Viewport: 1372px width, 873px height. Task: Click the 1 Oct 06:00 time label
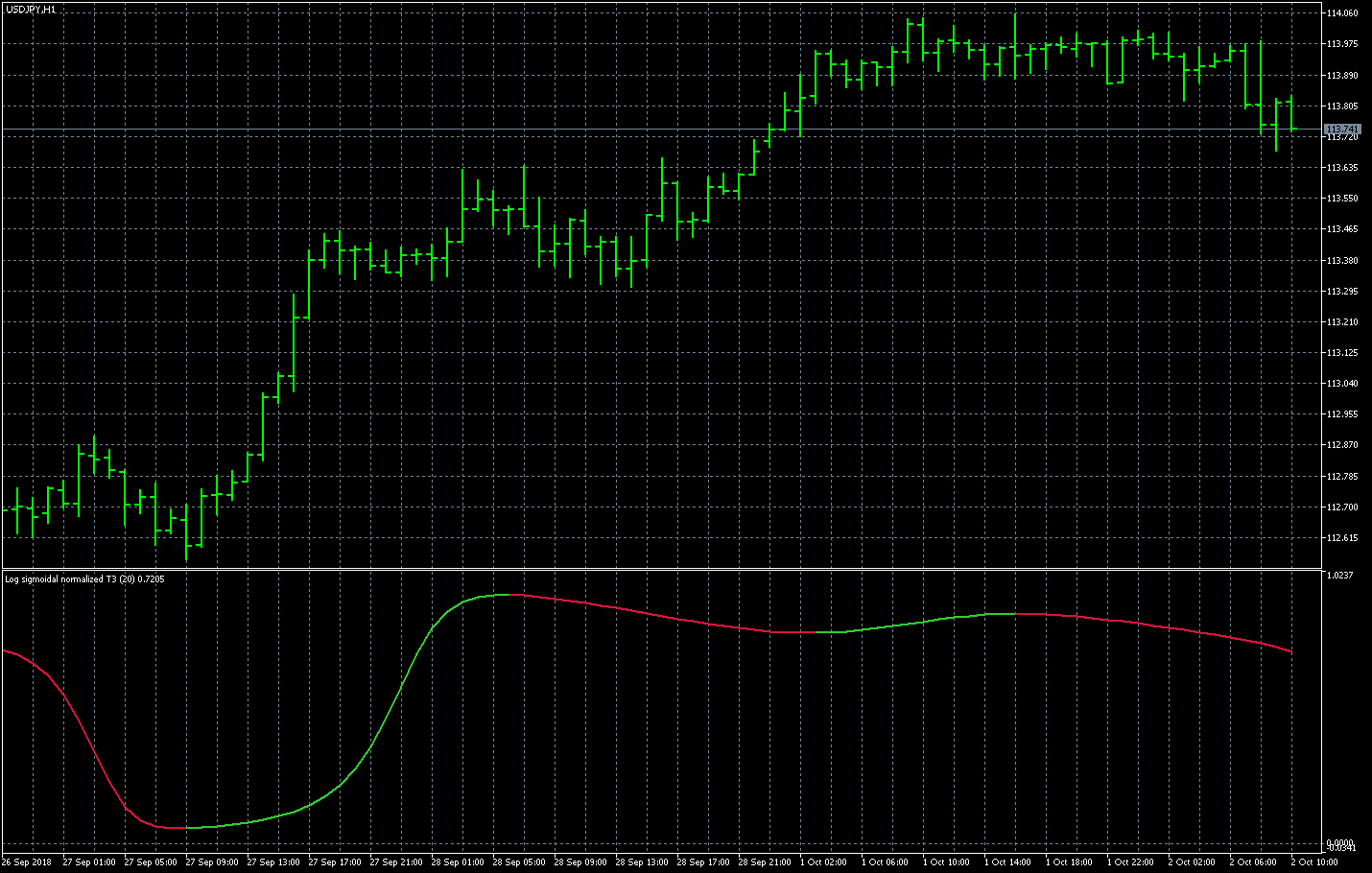[885, 862]
